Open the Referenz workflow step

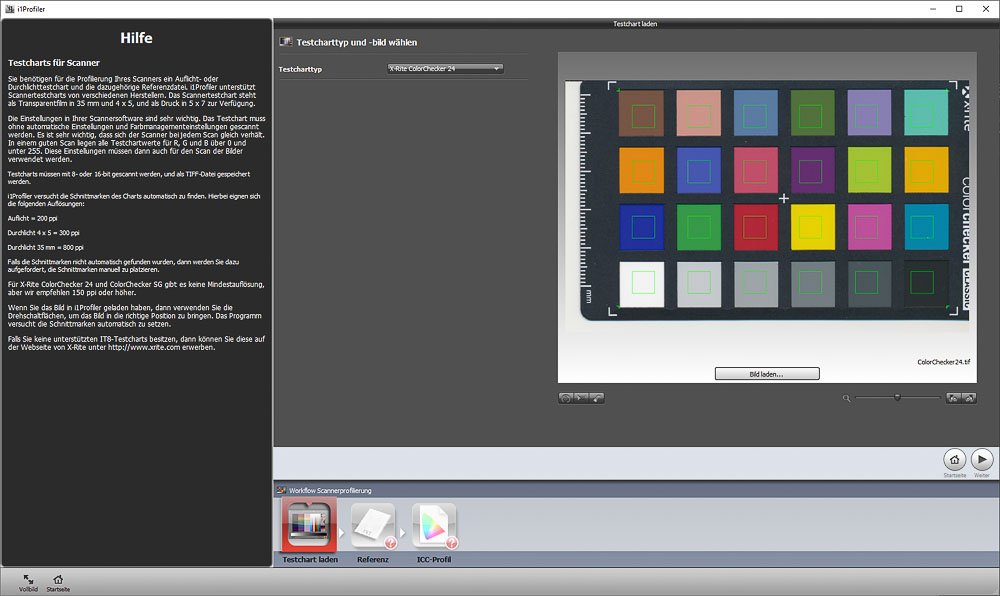click(x=373, y=526)
